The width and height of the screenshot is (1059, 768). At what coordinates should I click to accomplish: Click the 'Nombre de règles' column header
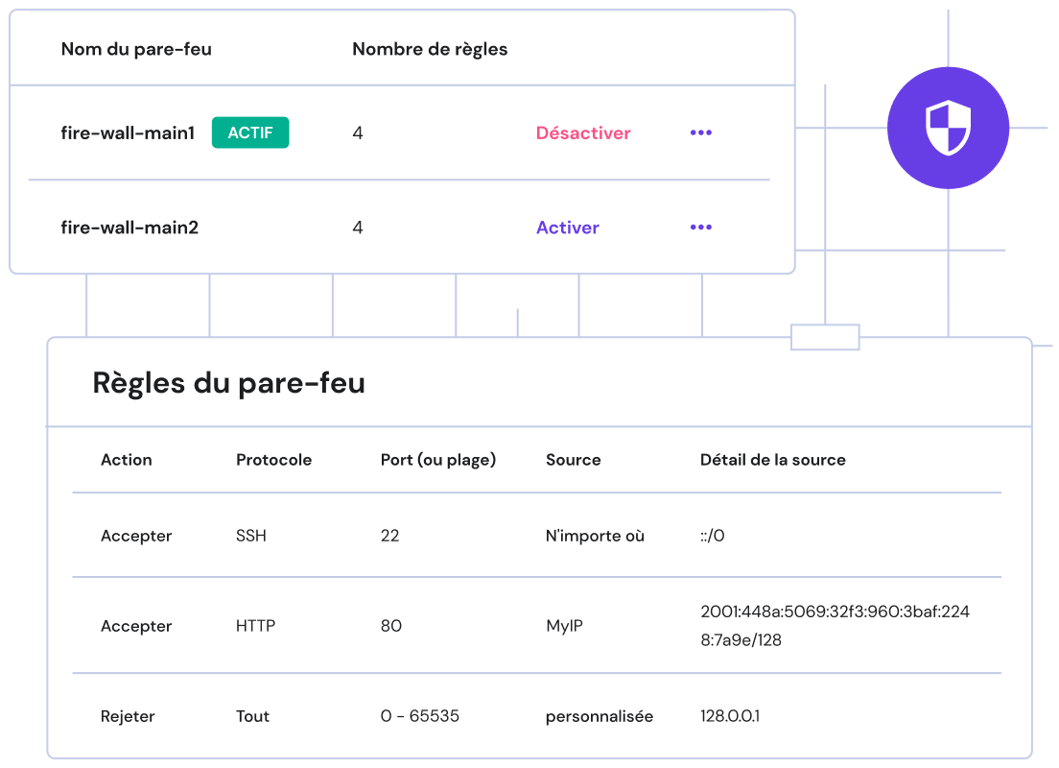(x=430, y=49)
